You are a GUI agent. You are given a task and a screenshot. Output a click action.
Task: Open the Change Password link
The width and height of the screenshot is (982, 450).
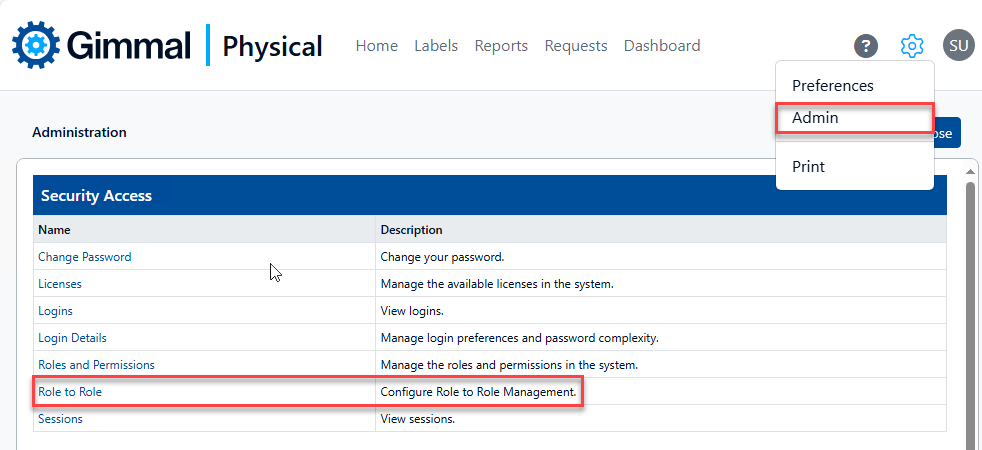coord(85,257)
